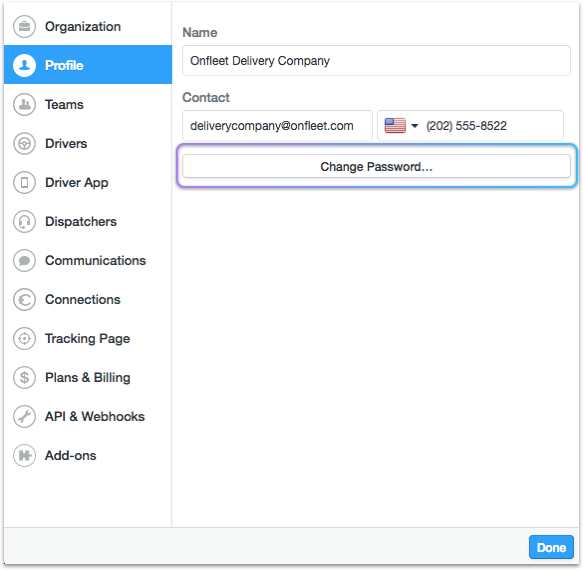Click the US flag country selector

coord(395,126)
